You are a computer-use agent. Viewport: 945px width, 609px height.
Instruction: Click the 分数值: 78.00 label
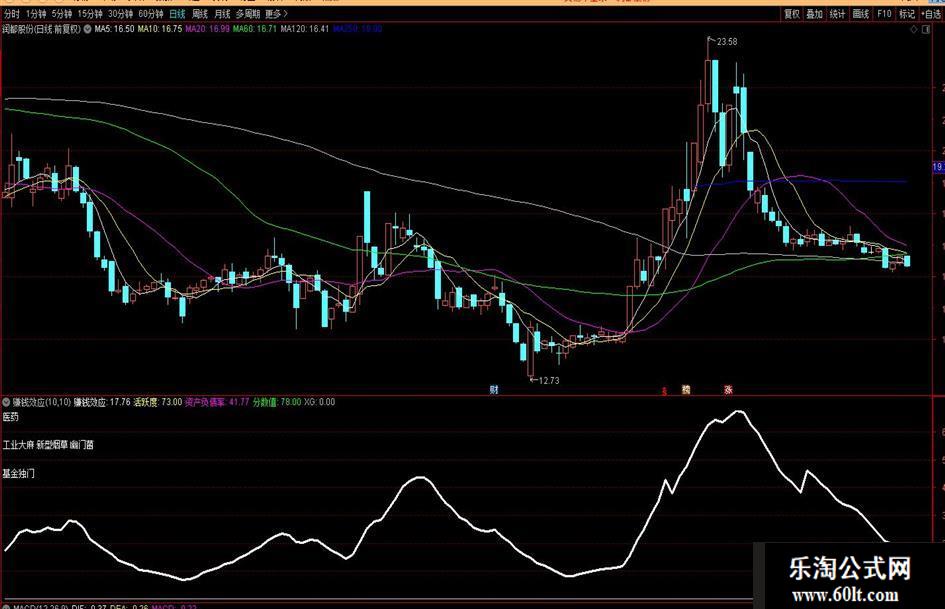(x=277, y=402)
